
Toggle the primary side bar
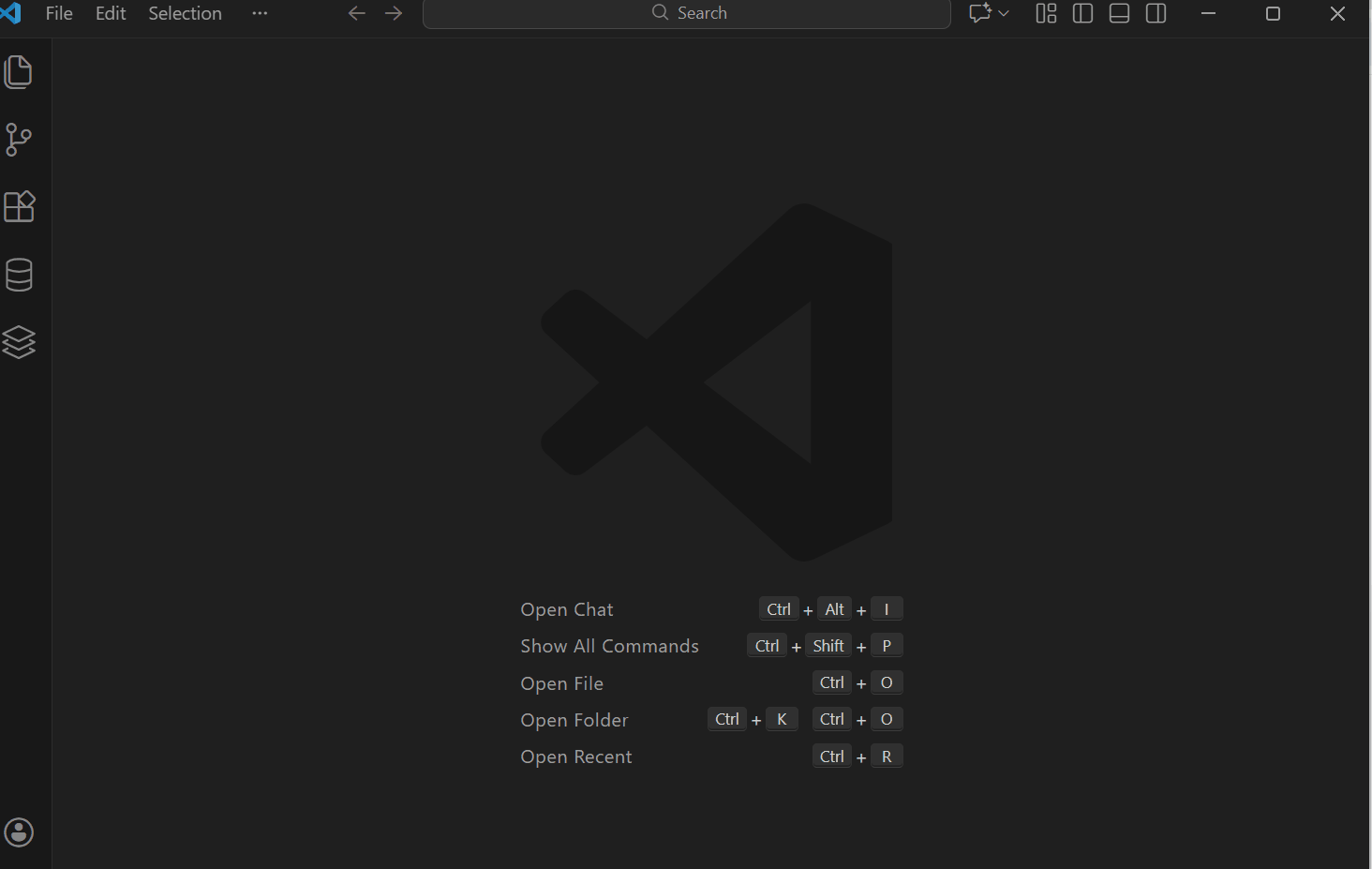1082,13
